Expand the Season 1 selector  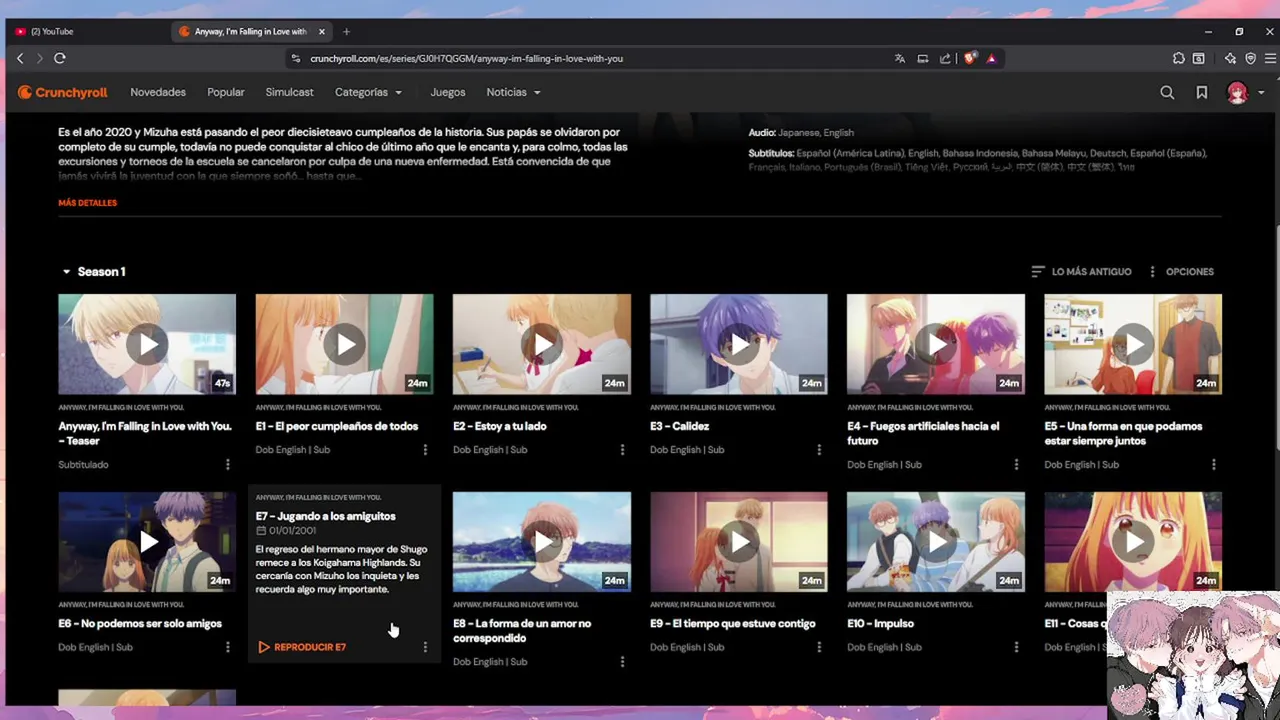click(x=93, y=272)
